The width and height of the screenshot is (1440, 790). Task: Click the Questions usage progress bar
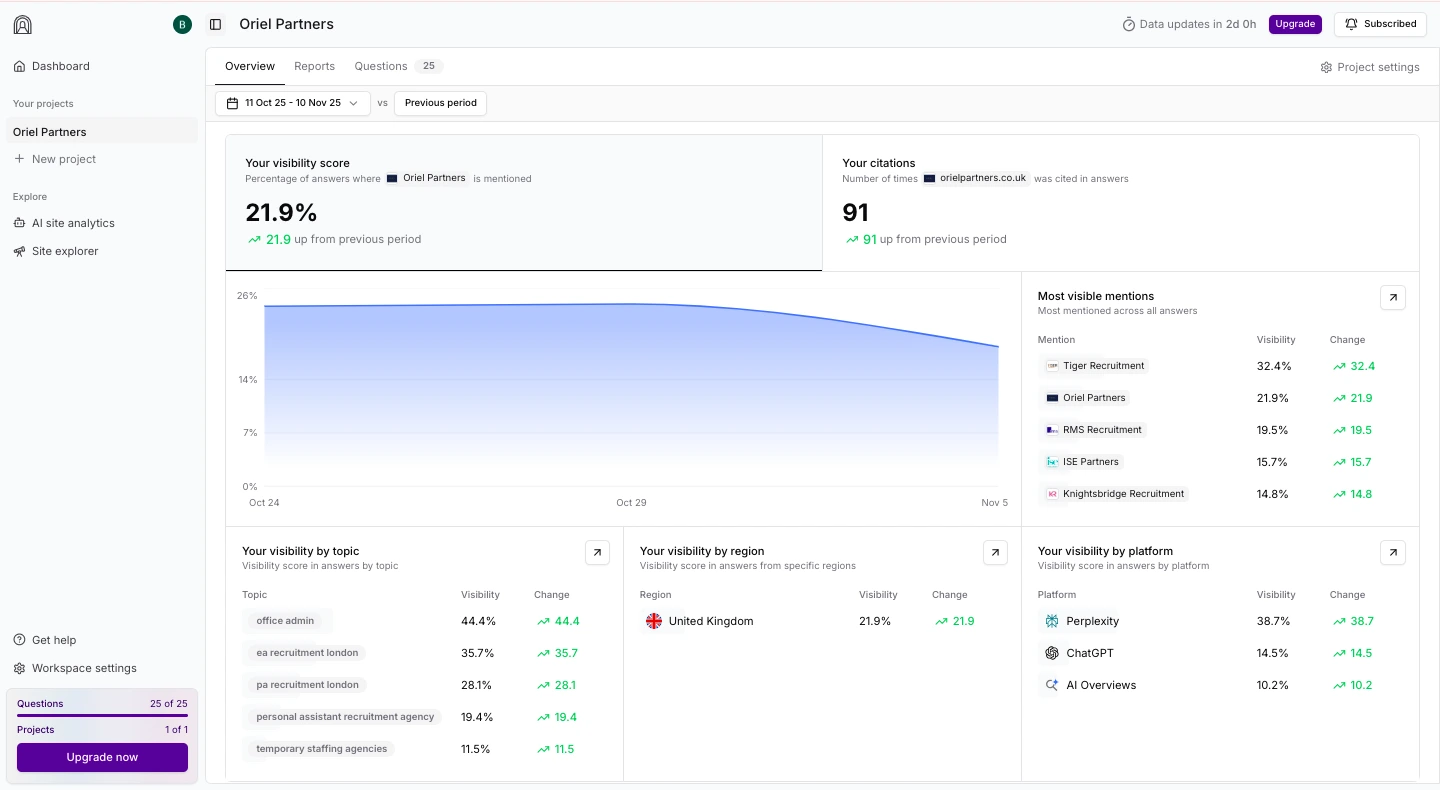(x=102, y=715)
